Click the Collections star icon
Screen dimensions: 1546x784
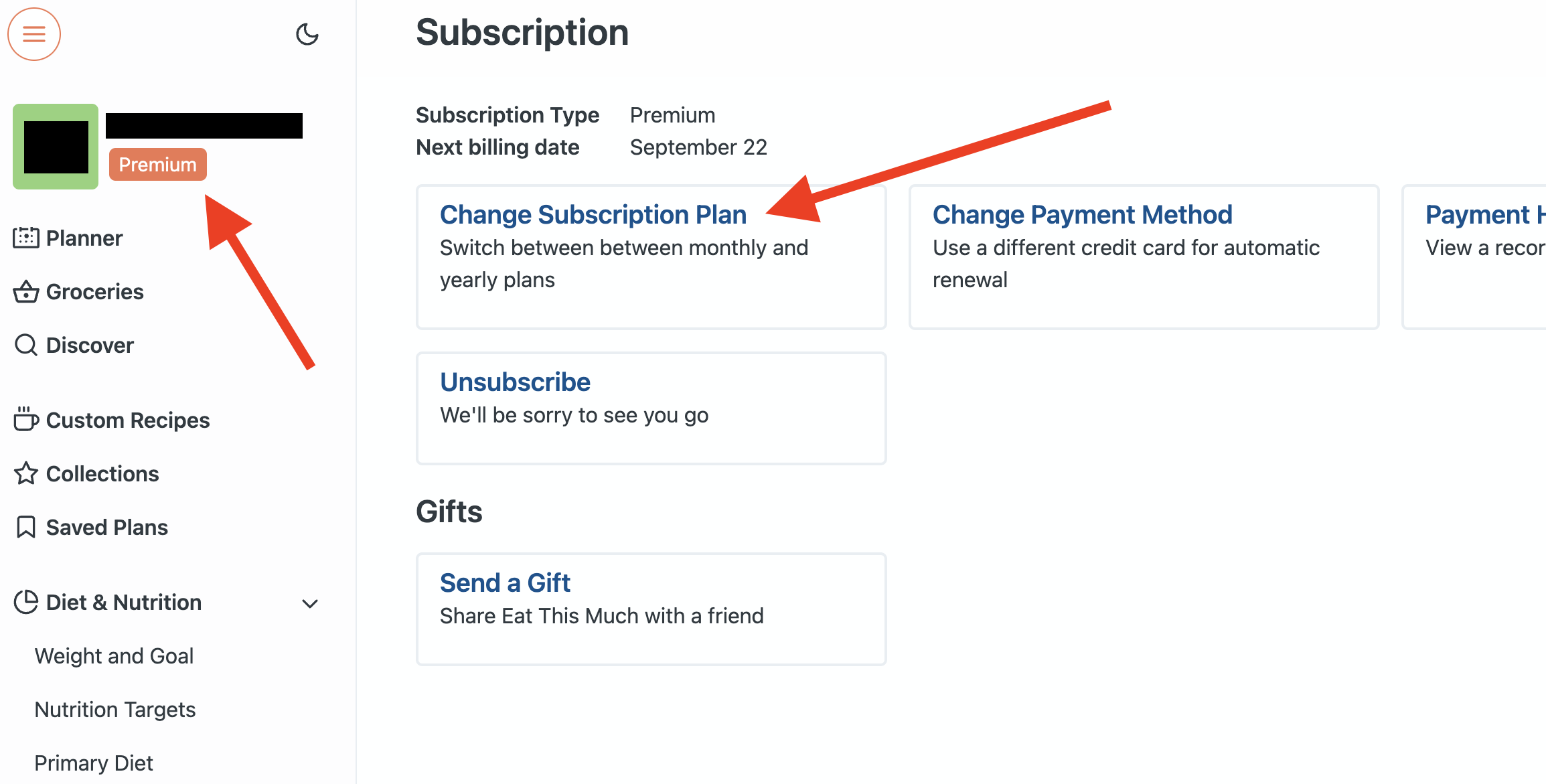point(26,473)
